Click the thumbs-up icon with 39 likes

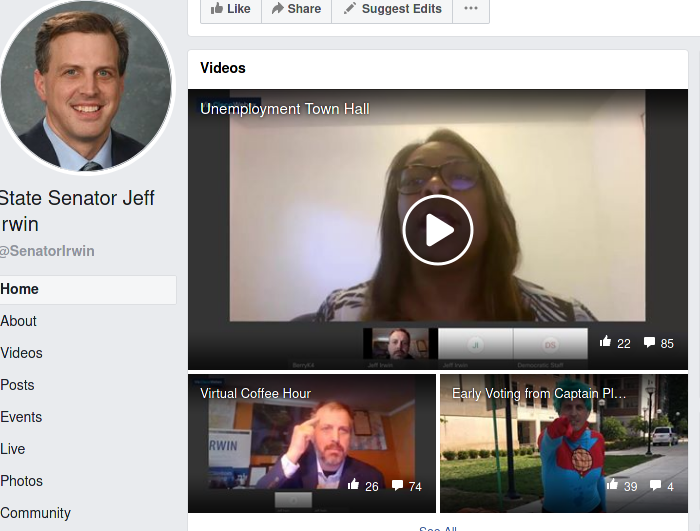click(612, 485)
